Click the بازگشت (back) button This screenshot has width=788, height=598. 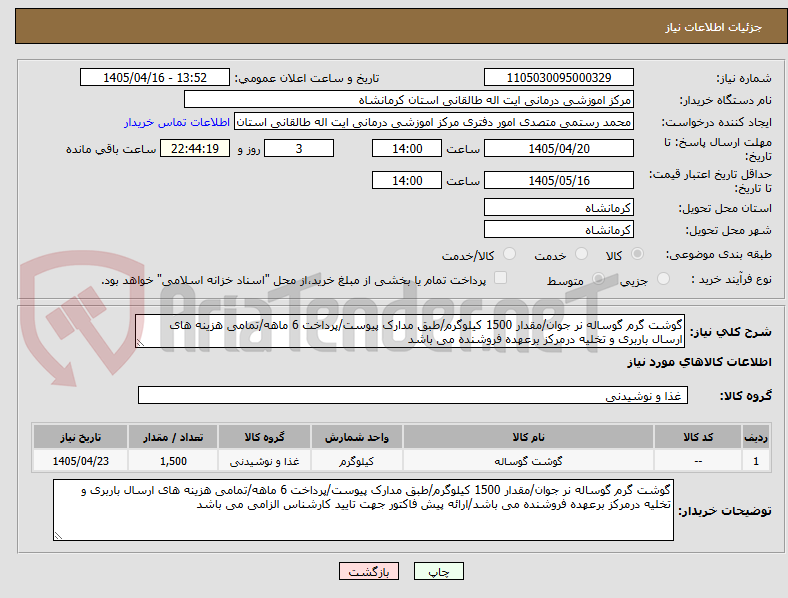[369, 571]
